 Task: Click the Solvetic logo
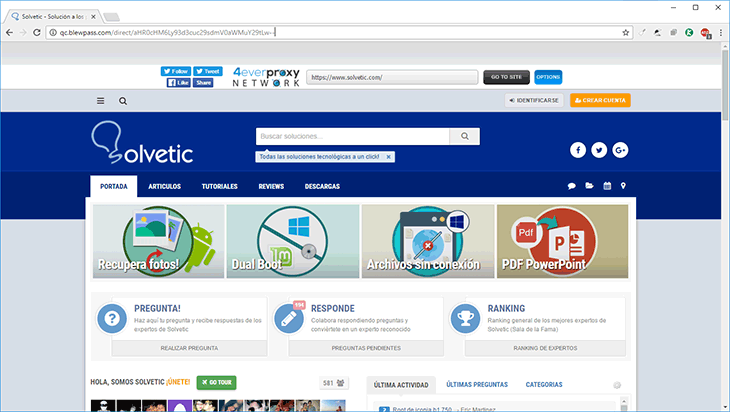(x=142, y=142)
